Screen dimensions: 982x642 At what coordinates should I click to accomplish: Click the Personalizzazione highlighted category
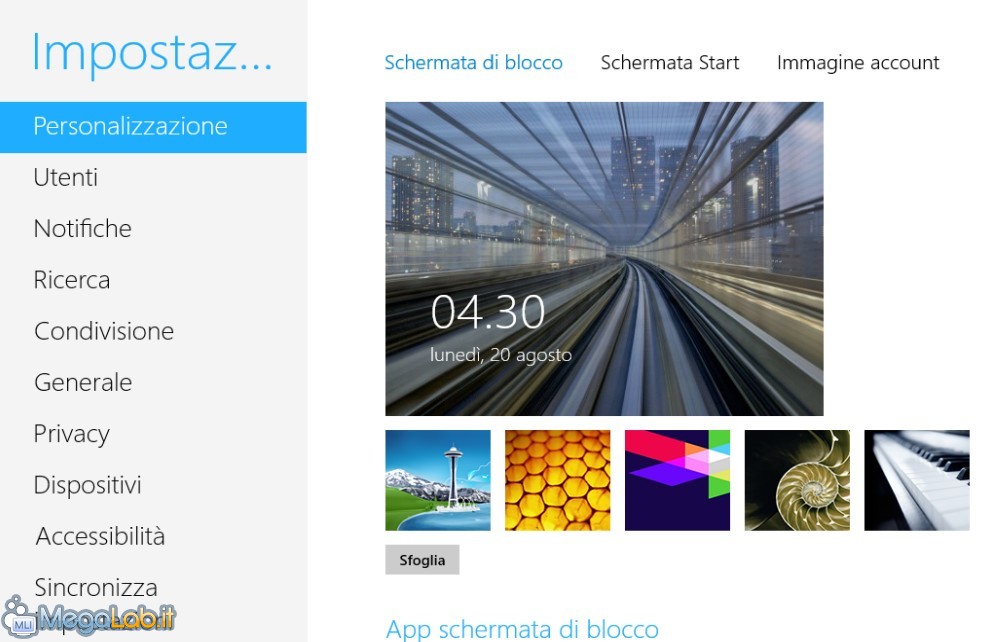[x=153, y=127]
